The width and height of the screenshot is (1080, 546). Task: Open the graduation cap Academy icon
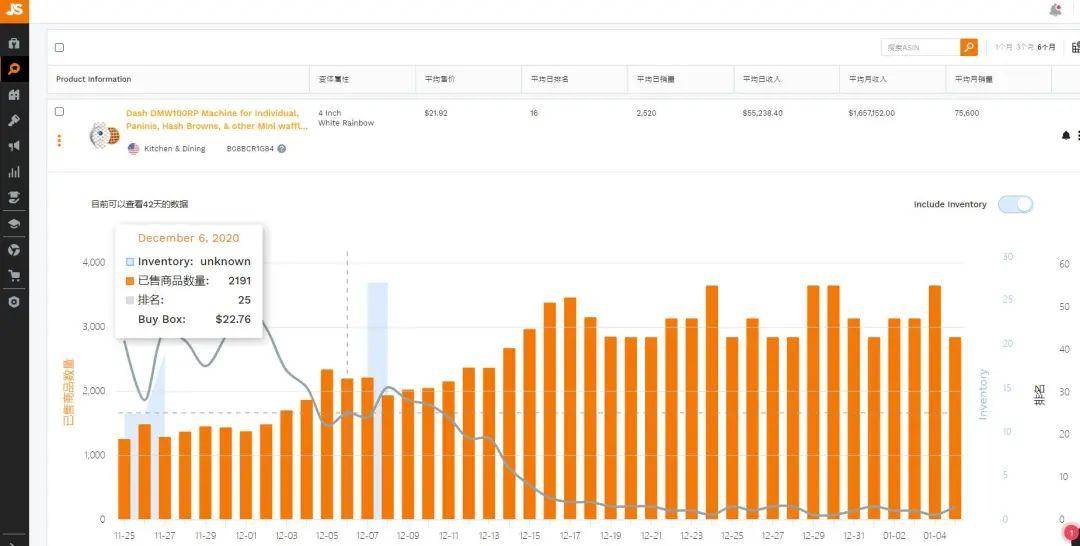point(14,224)
